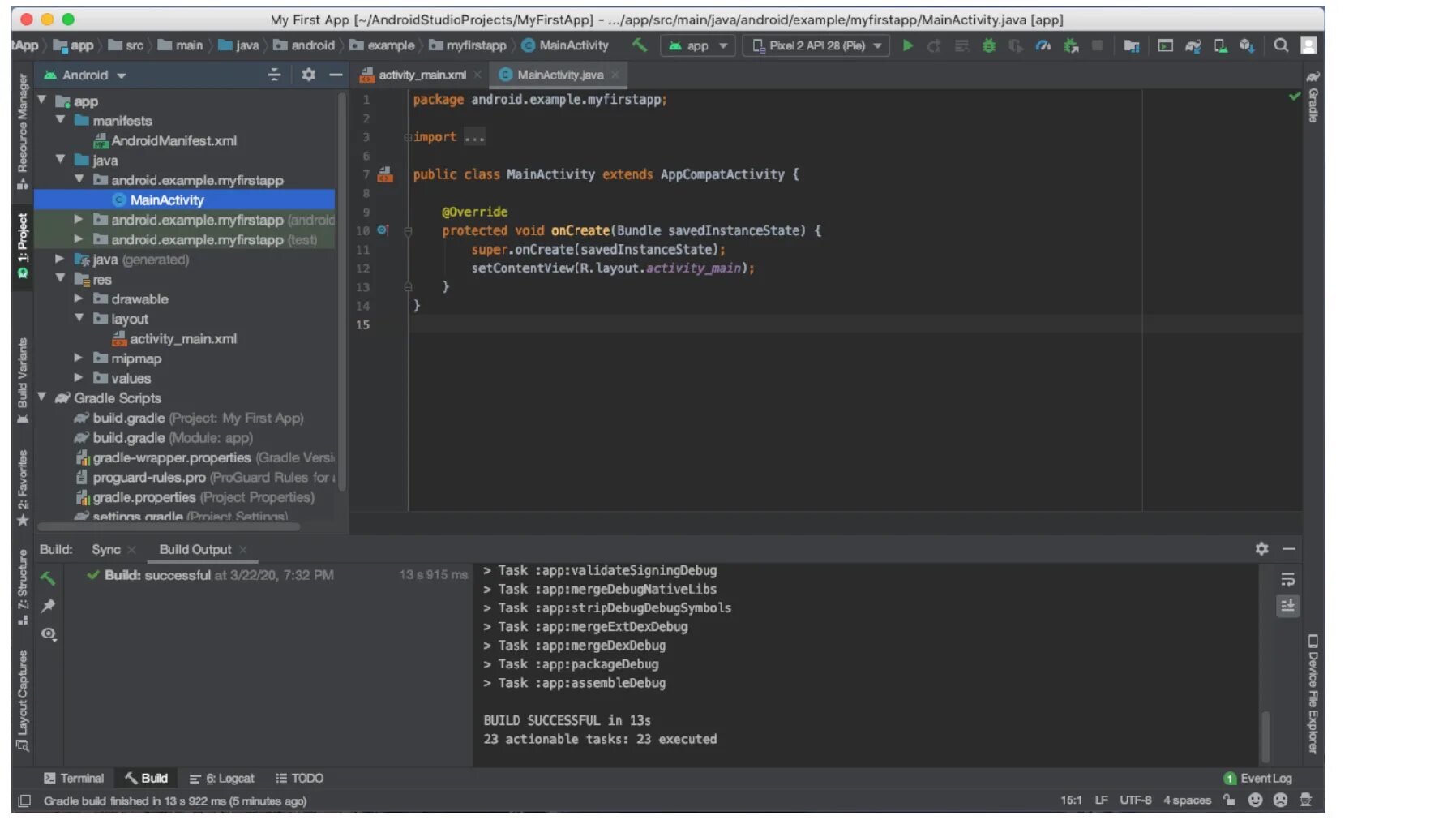Toggle soft-wrap in Build Output
This screenshot has height=820, width=1456.
click(1287, 579)
